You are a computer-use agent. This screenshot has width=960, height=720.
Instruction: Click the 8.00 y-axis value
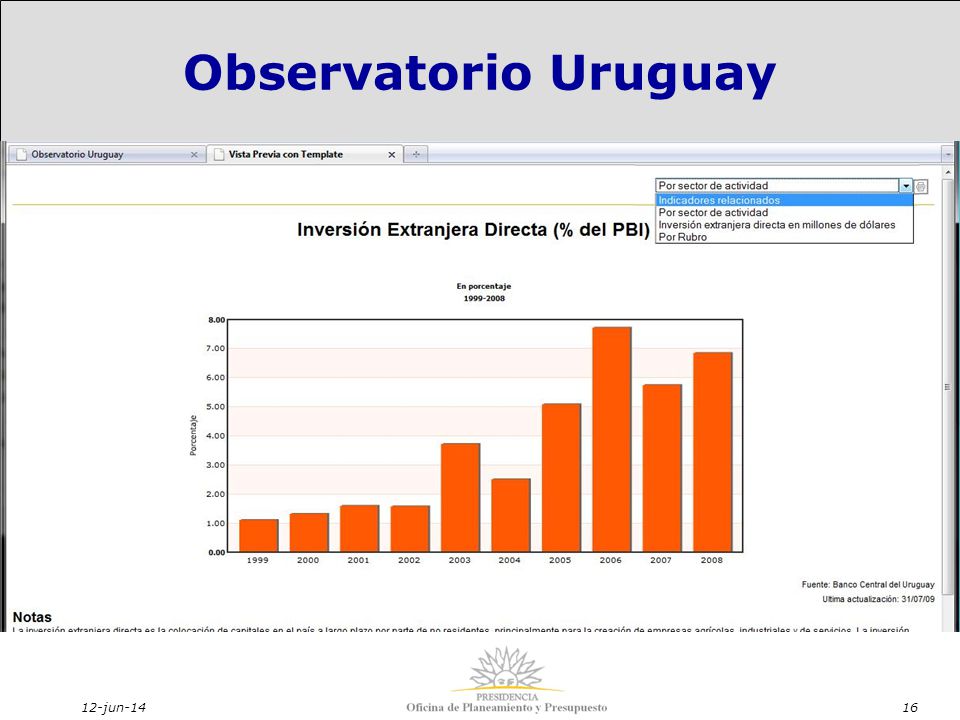pyautogui.click(x=217, y=320)
